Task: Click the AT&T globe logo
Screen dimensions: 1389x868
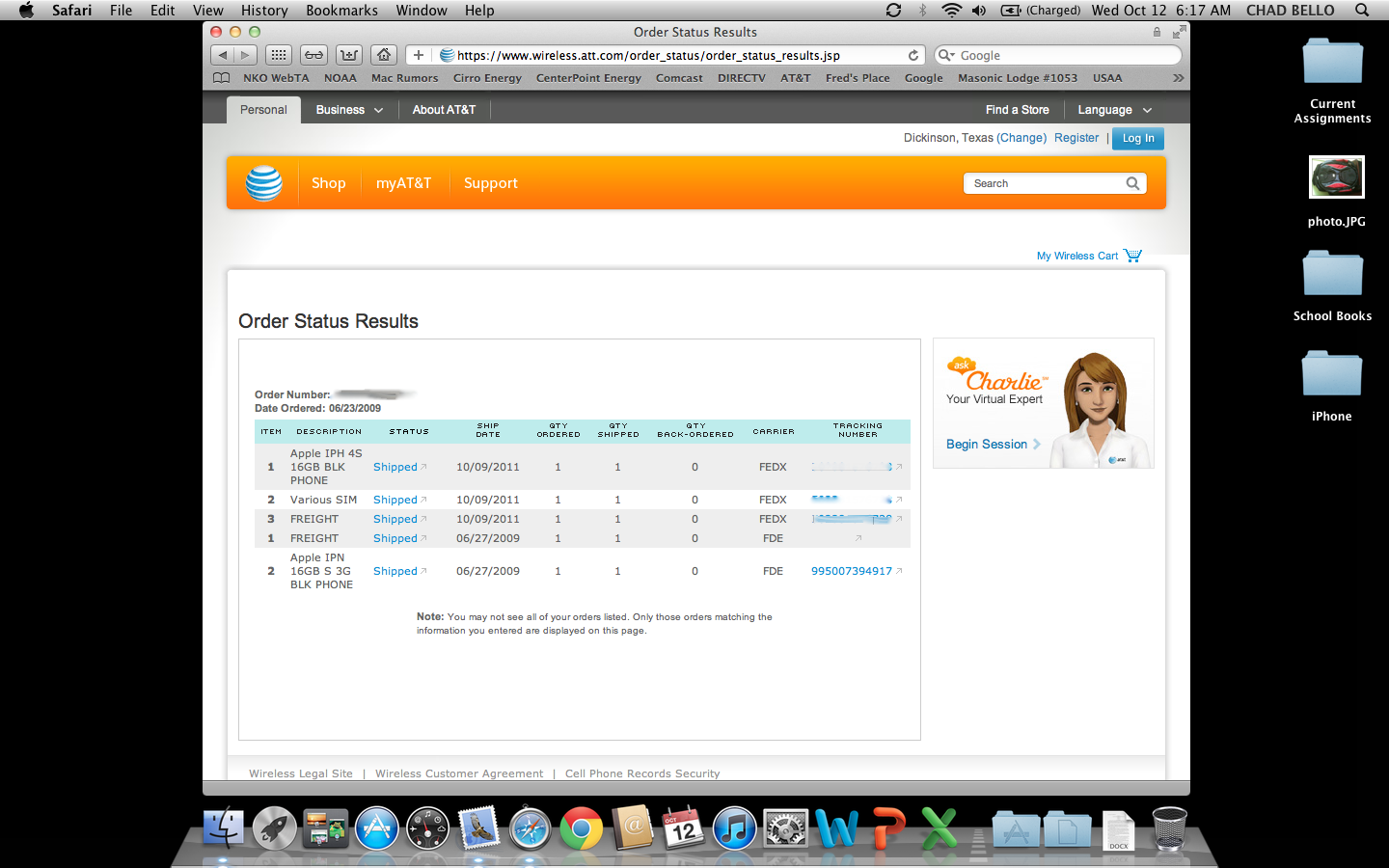Action: click(263, 183)
